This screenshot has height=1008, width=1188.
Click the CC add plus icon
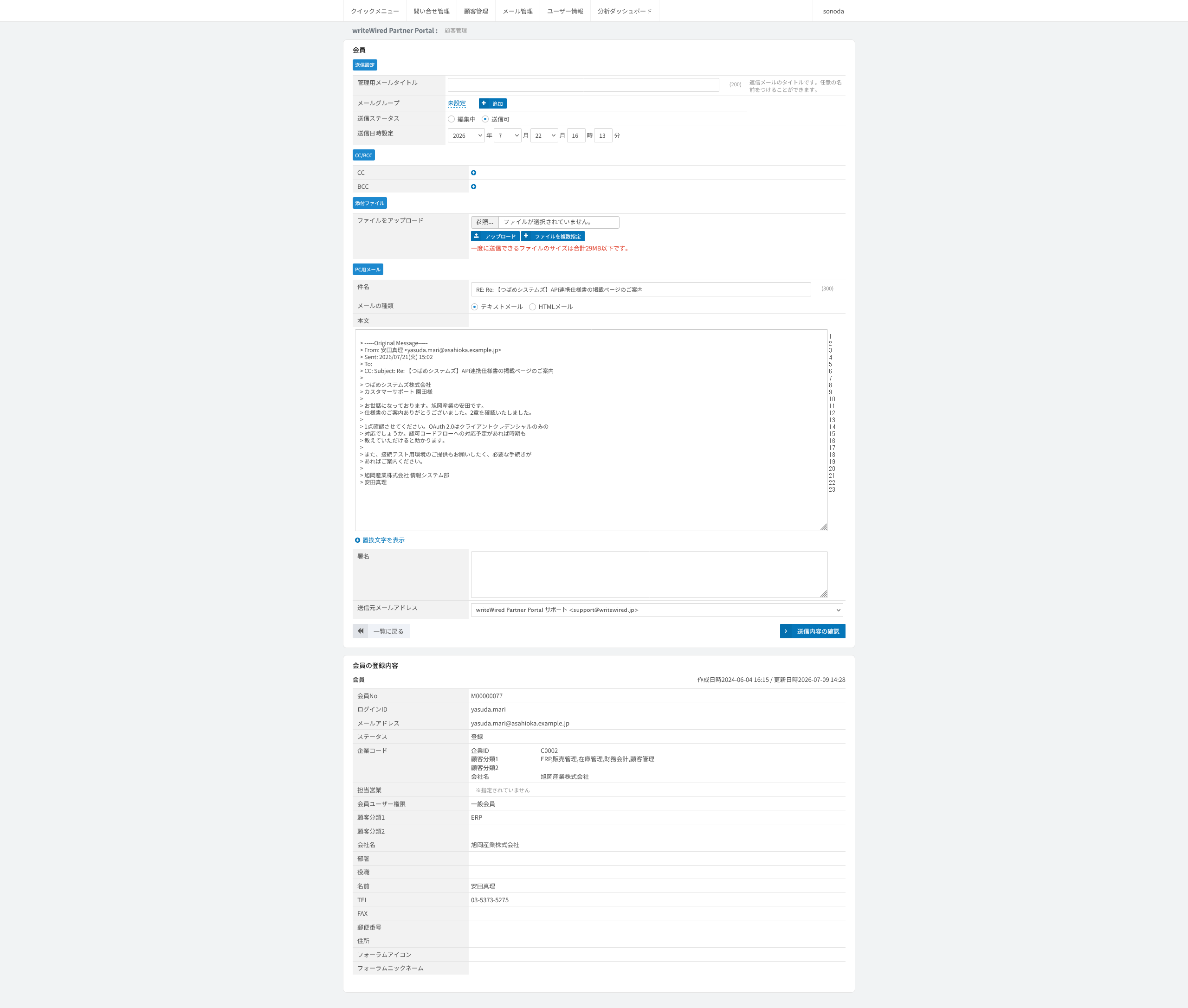(473, 173)
